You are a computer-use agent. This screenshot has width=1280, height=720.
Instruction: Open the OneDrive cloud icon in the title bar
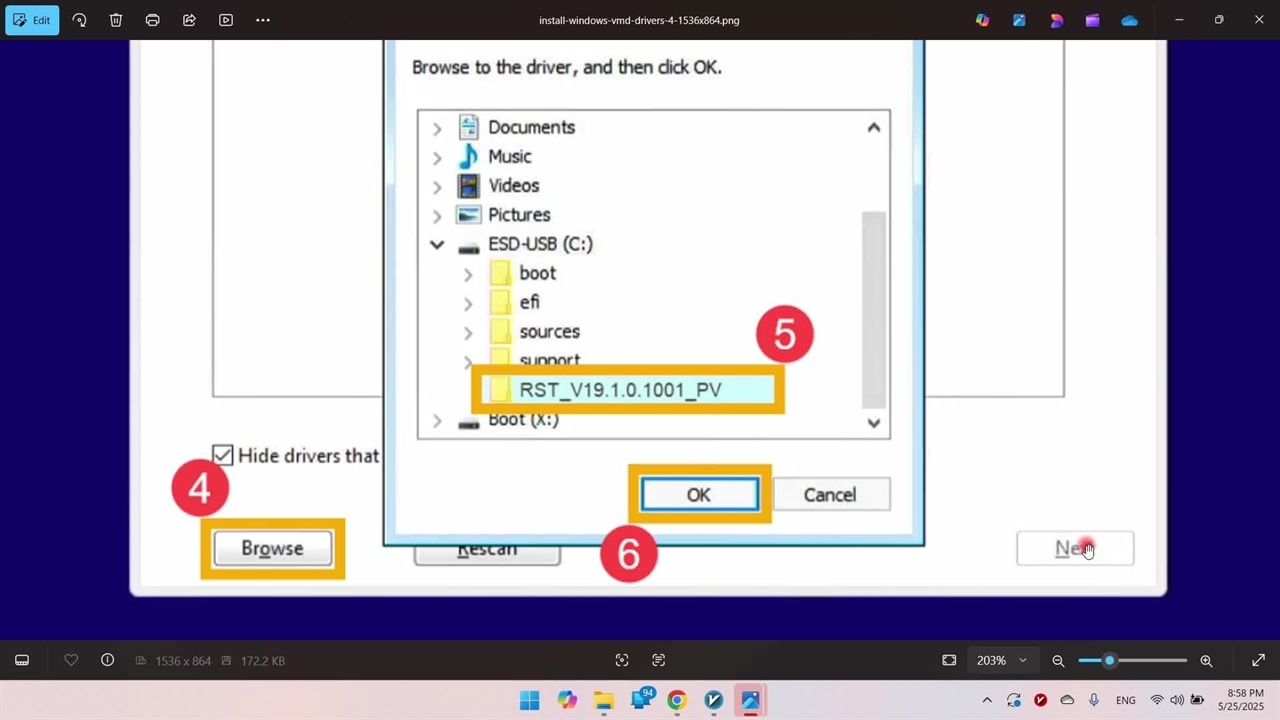tap(1129, 20)
